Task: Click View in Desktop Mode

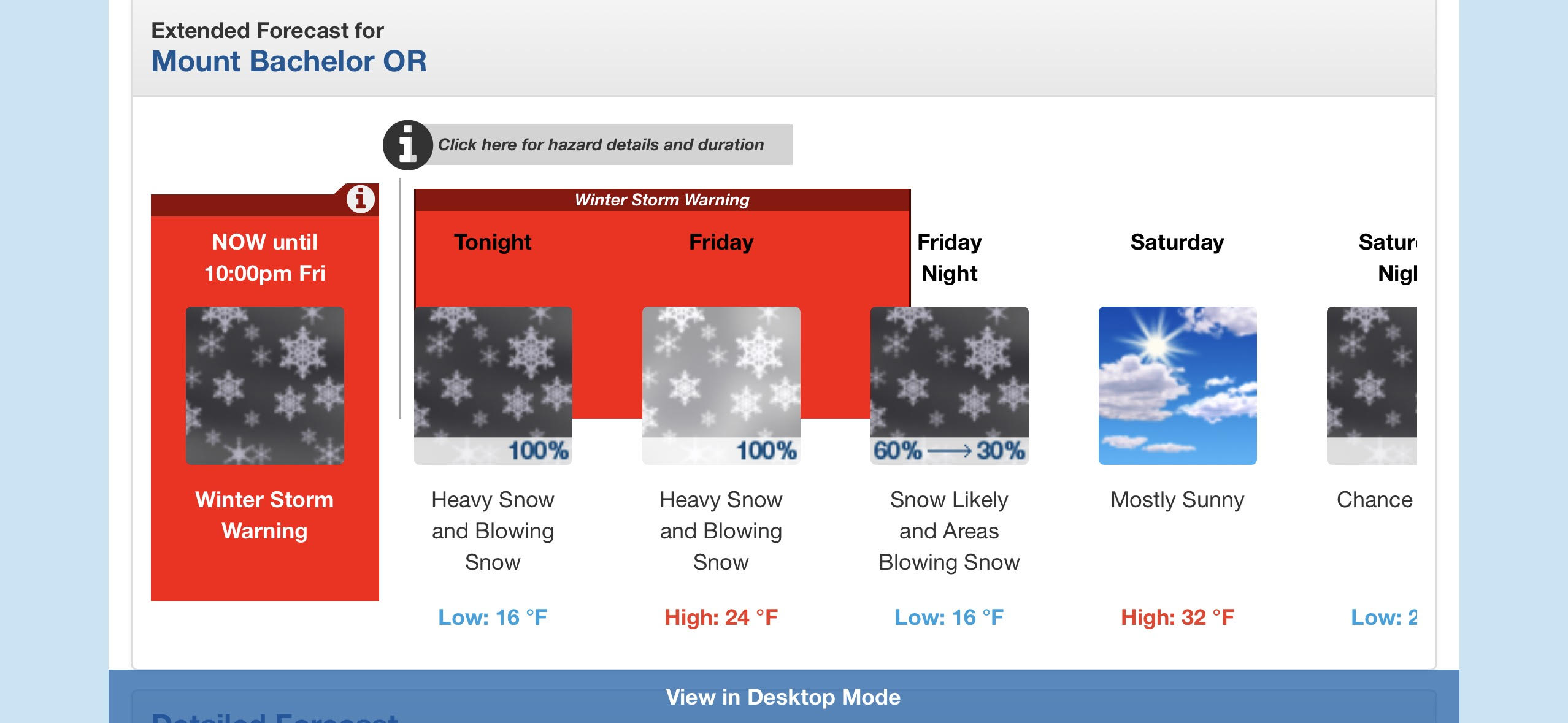Action: click(783, 697)
